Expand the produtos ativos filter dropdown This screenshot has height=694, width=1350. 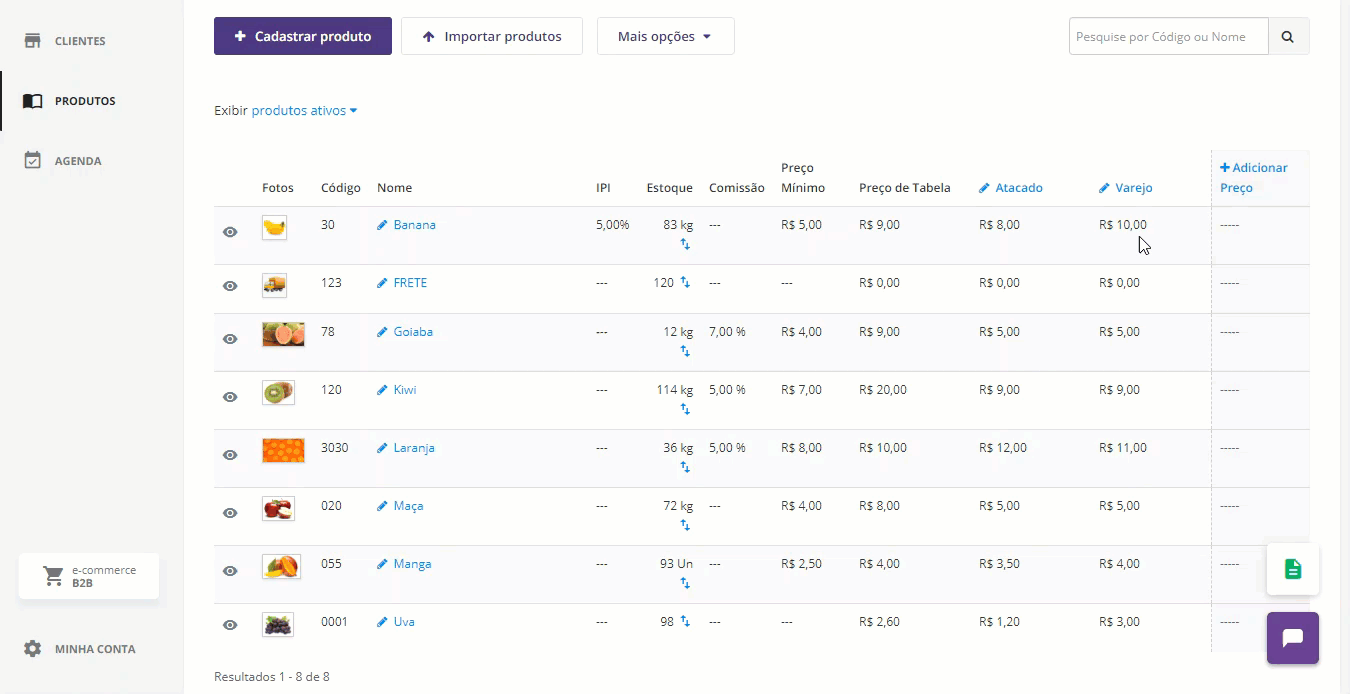[304, 111]
